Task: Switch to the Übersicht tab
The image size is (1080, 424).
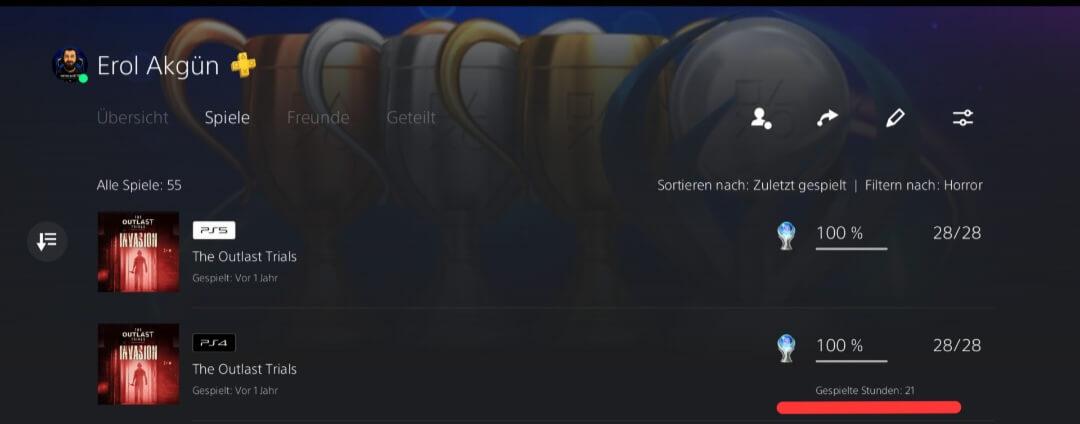Action: point(132,118)
